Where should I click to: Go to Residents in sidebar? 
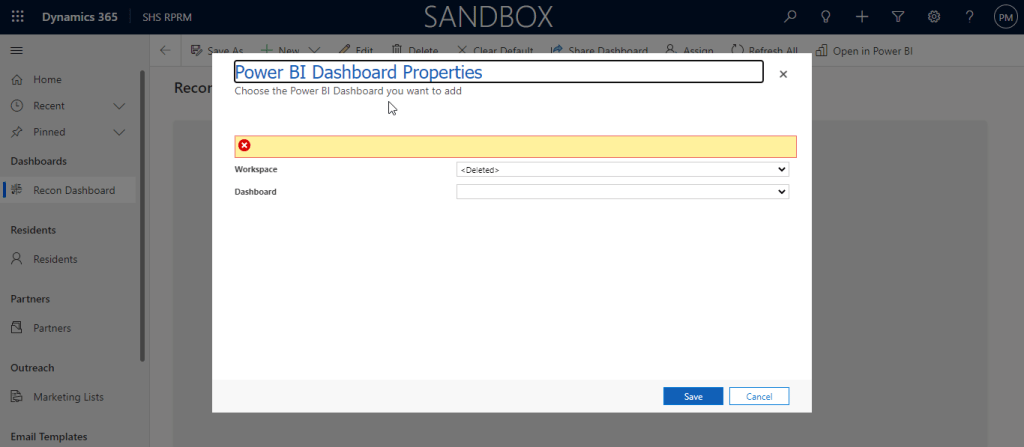[x=55, y=259]
